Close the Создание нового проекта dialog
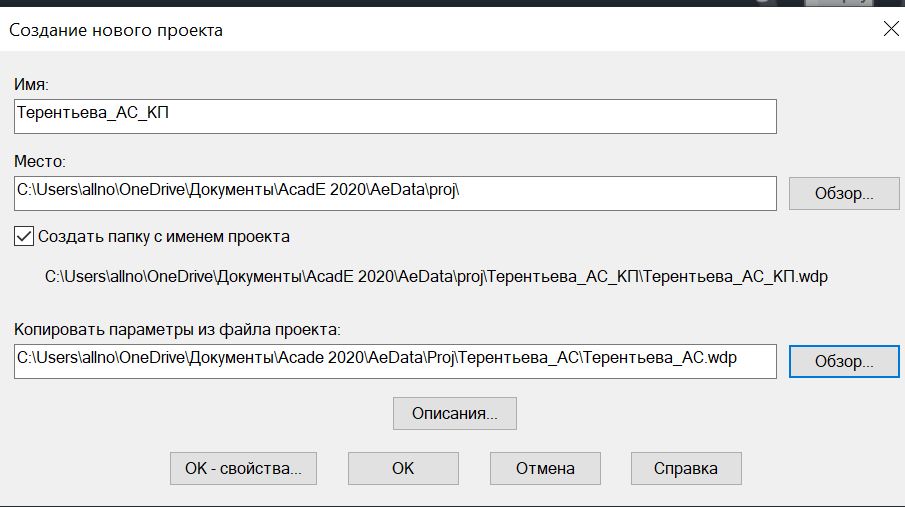Screen dimensions: 905x507 891,28
